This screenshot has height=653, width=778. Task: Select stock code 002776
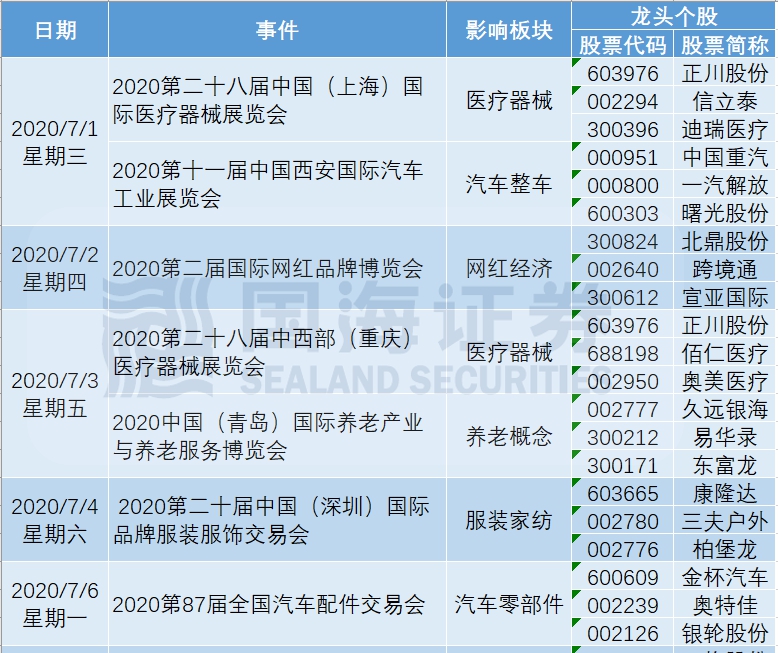coord(623,549)
